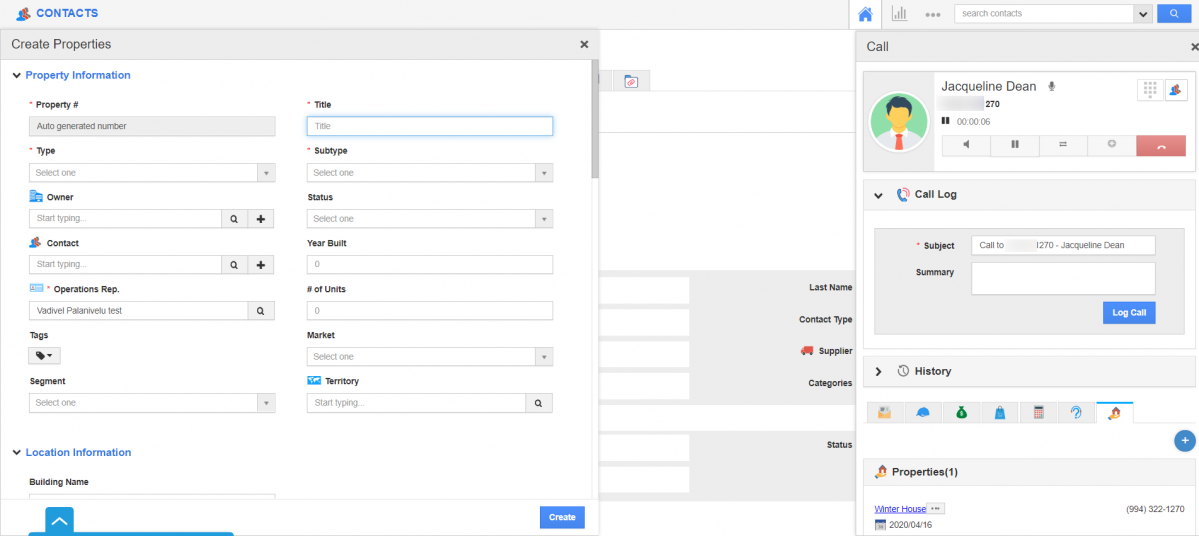Open the bar chart reports icon
Screen dimensions: 1199x536
[x=899, y=14]
